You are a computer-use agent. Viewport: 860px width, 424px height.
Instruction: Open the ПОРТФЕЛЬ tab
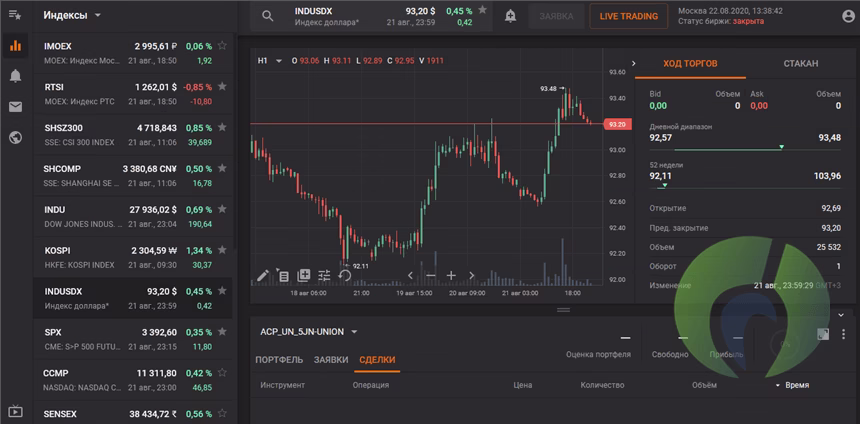pos(279,360)
